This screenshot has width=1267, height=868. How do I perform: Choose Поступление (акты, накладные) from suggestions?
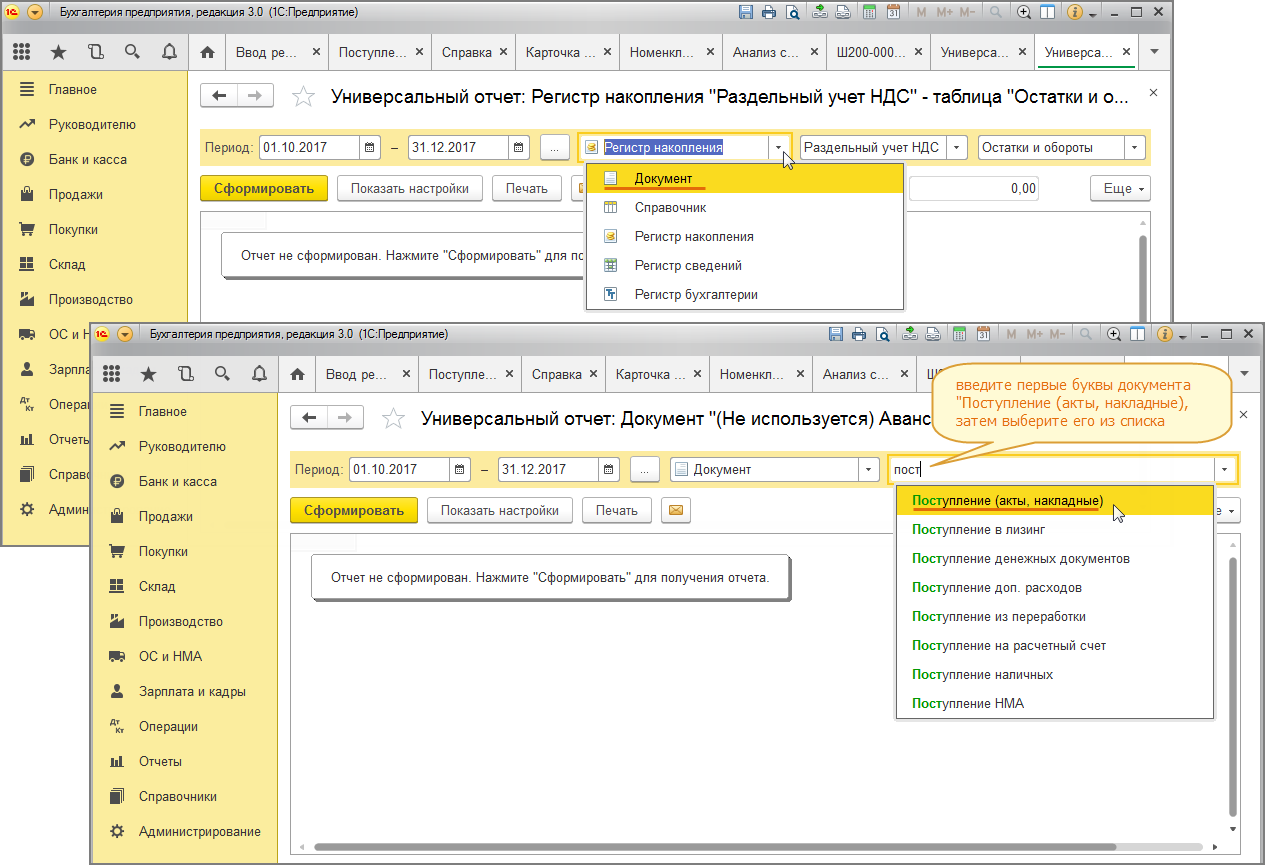pyautogui.click(x=1055, y=500)
